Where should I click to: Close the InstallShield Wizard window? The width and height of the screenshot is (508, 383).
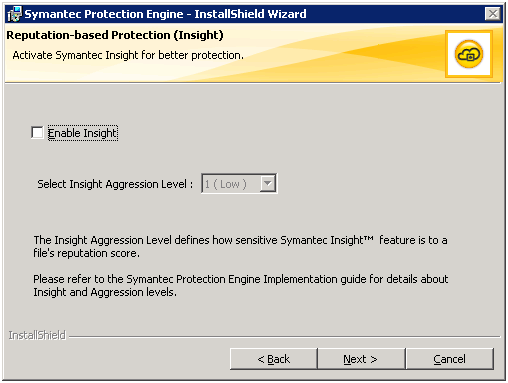point(493,14)
